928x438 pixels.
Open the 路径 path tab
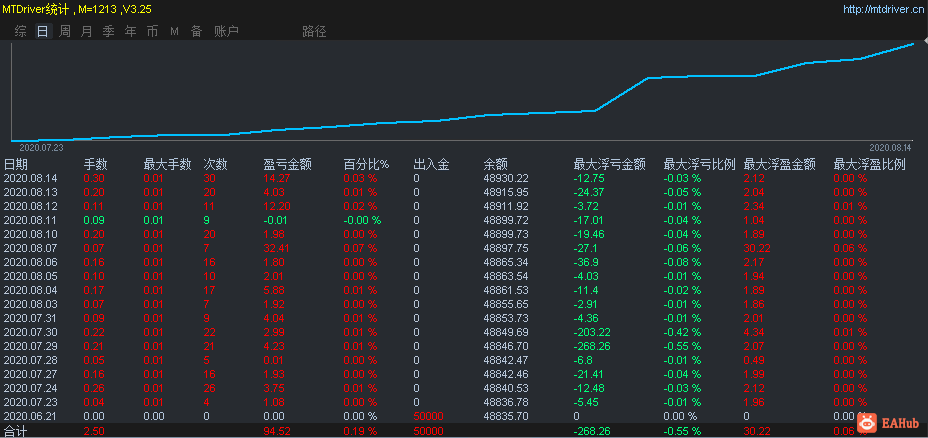click(314, 31)
